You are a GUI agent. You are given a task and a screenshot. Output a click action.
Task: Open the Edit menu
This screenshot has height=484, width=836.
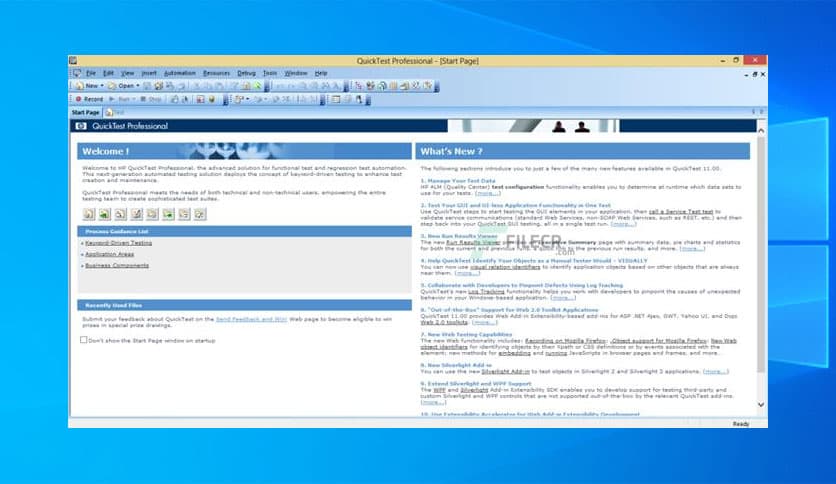[x=109, y=73]
